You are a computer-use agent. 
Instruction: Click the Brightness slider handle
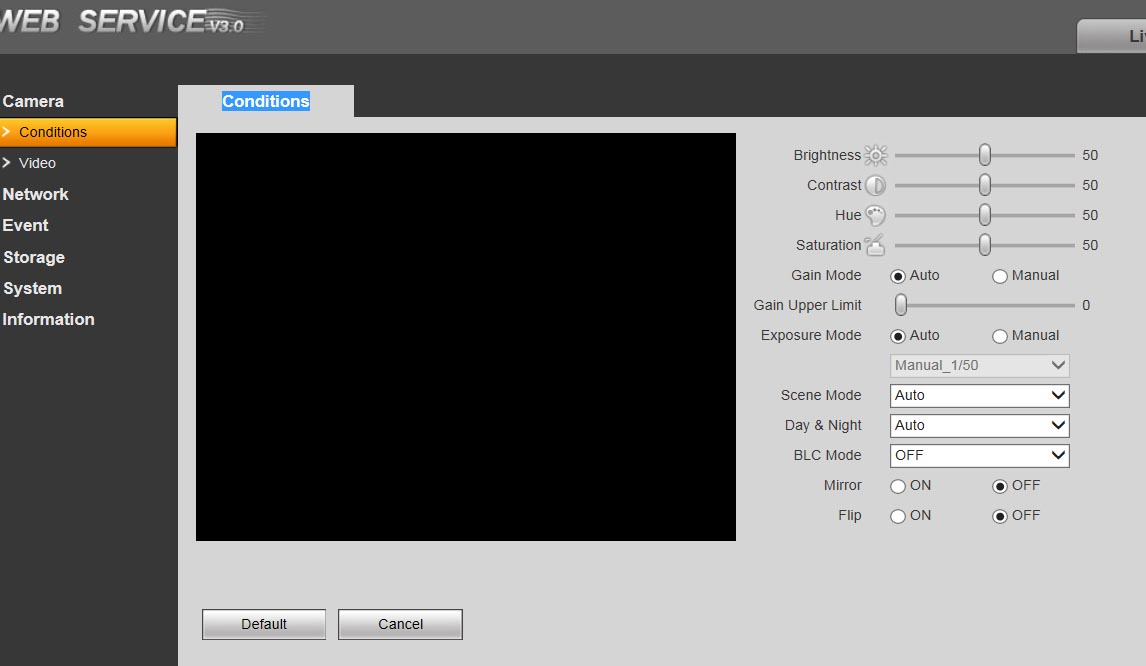(x=985, y=155)
